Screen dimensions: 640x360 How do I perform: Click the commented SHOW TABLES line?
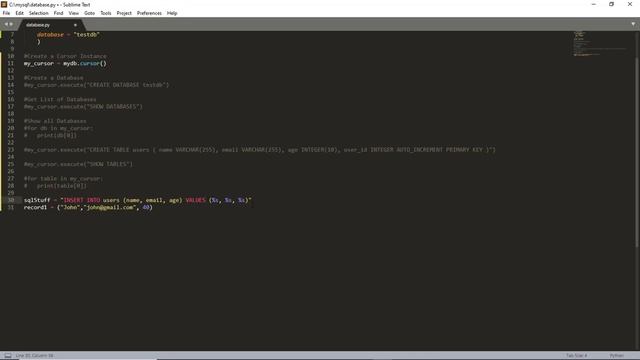pos(78,164)
